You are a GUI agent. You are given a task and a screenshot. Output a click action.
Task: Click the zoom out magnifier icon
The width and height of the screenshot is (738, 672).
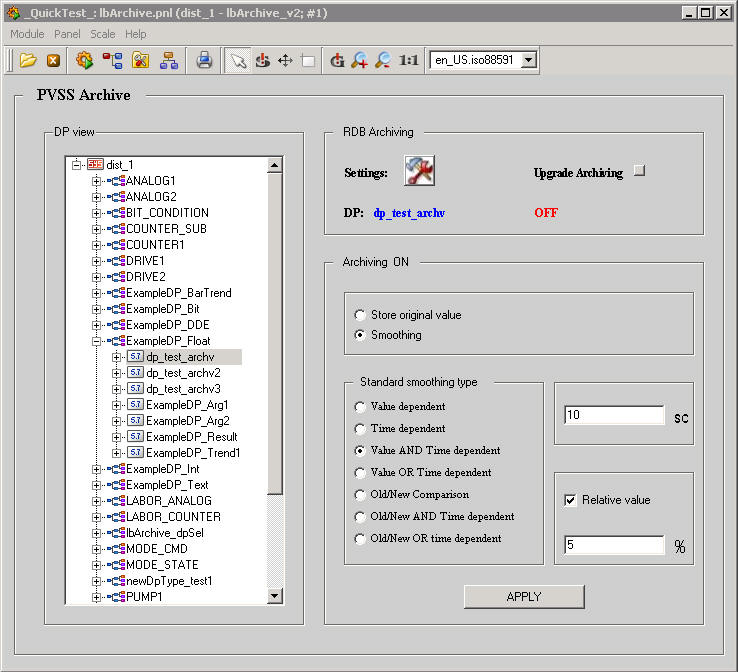[x=382, y=61]
